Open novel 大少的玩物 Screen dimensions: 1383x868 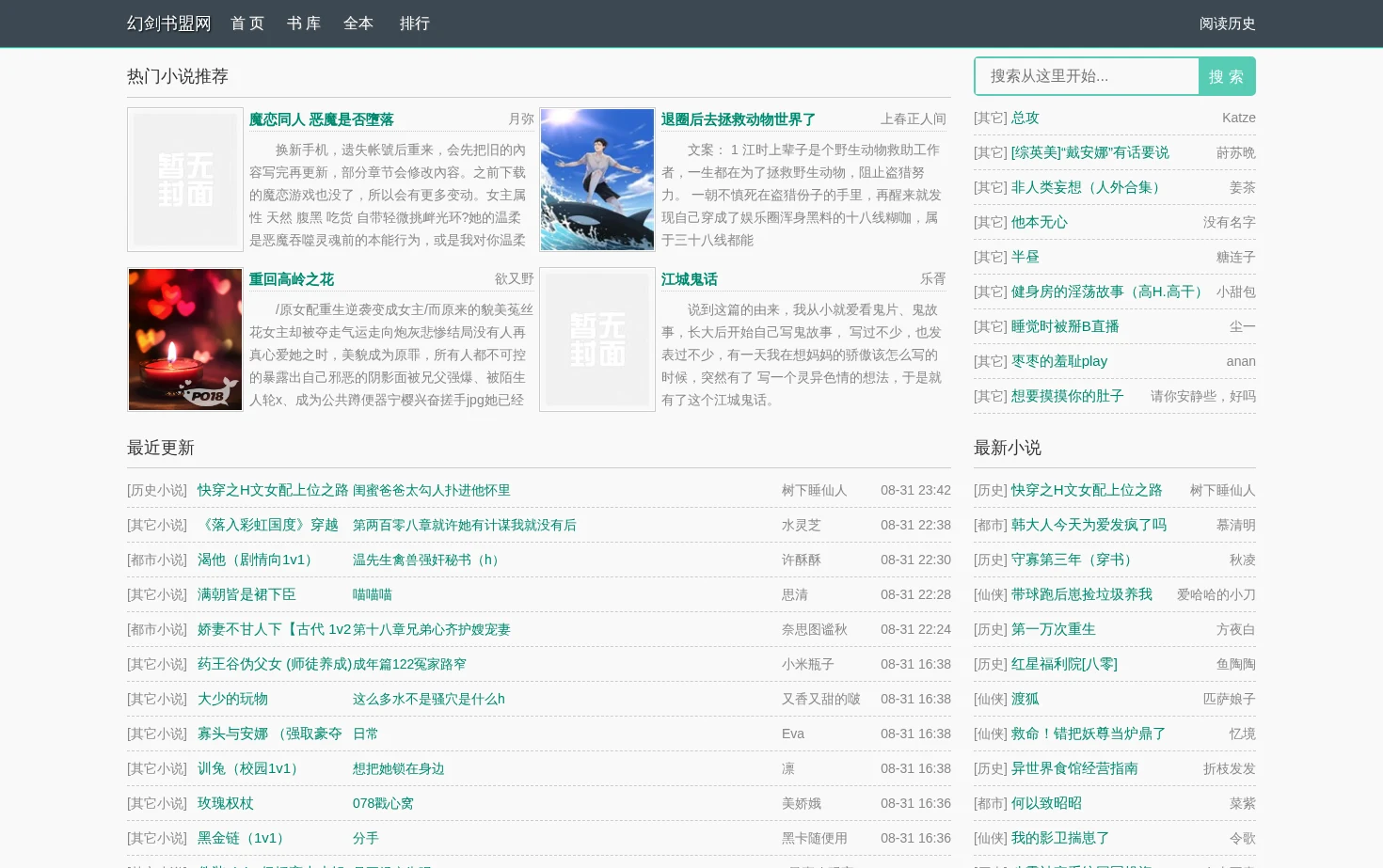pos(232,699)
